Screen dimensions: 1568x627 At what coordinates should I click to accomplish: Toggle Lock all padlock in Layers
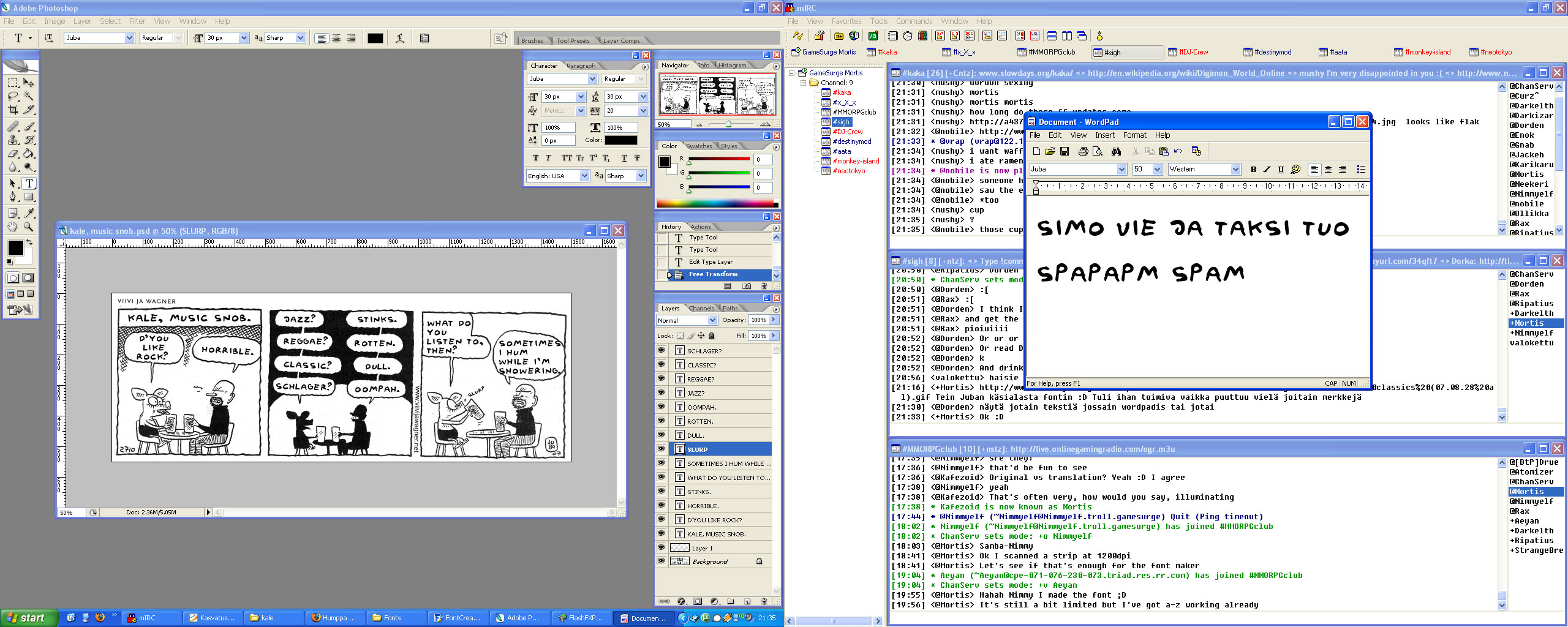(x=712, y=336)
